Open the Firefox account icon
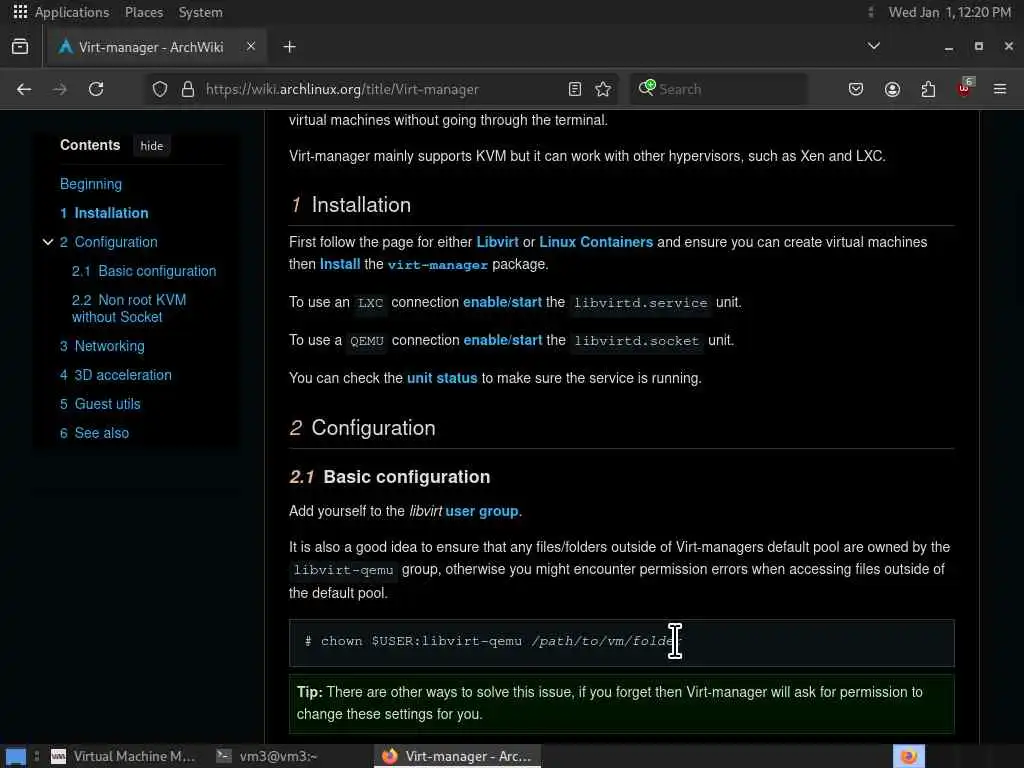This screenshot has width=1024, height=768. (x=892, y=89)
